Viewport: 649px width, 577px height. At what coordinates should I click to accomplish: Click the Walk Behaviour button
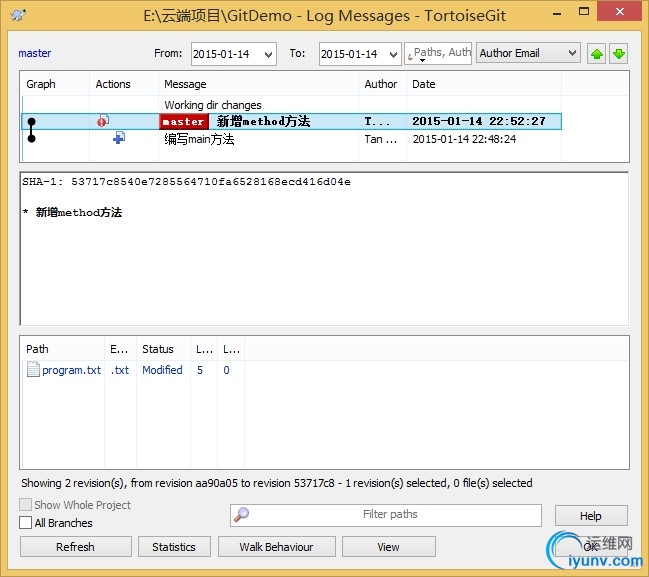pyautogui.click(x=276, y=547)
